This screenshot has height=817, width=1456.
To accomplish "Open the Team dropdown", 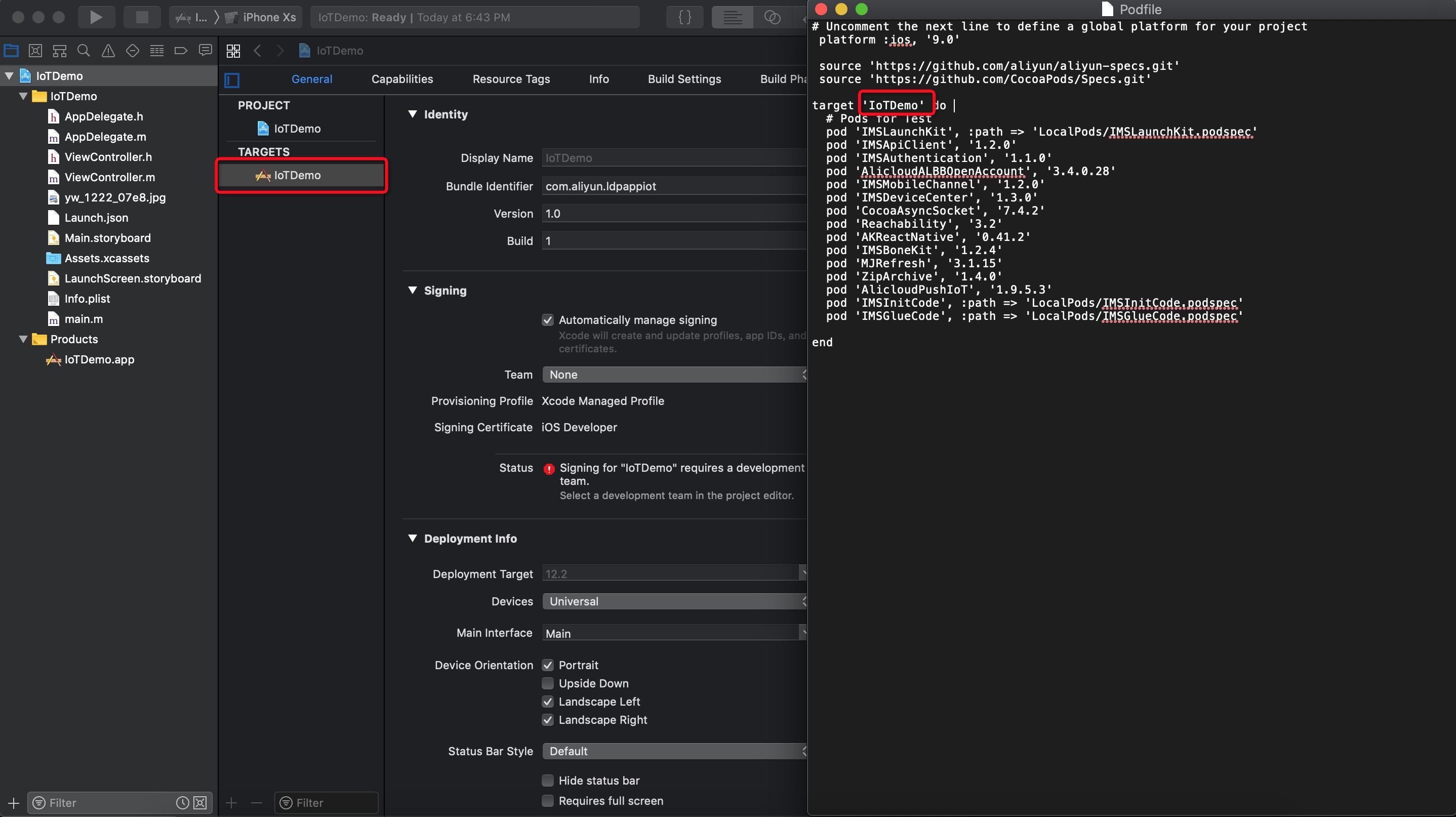I will [675, 375].
